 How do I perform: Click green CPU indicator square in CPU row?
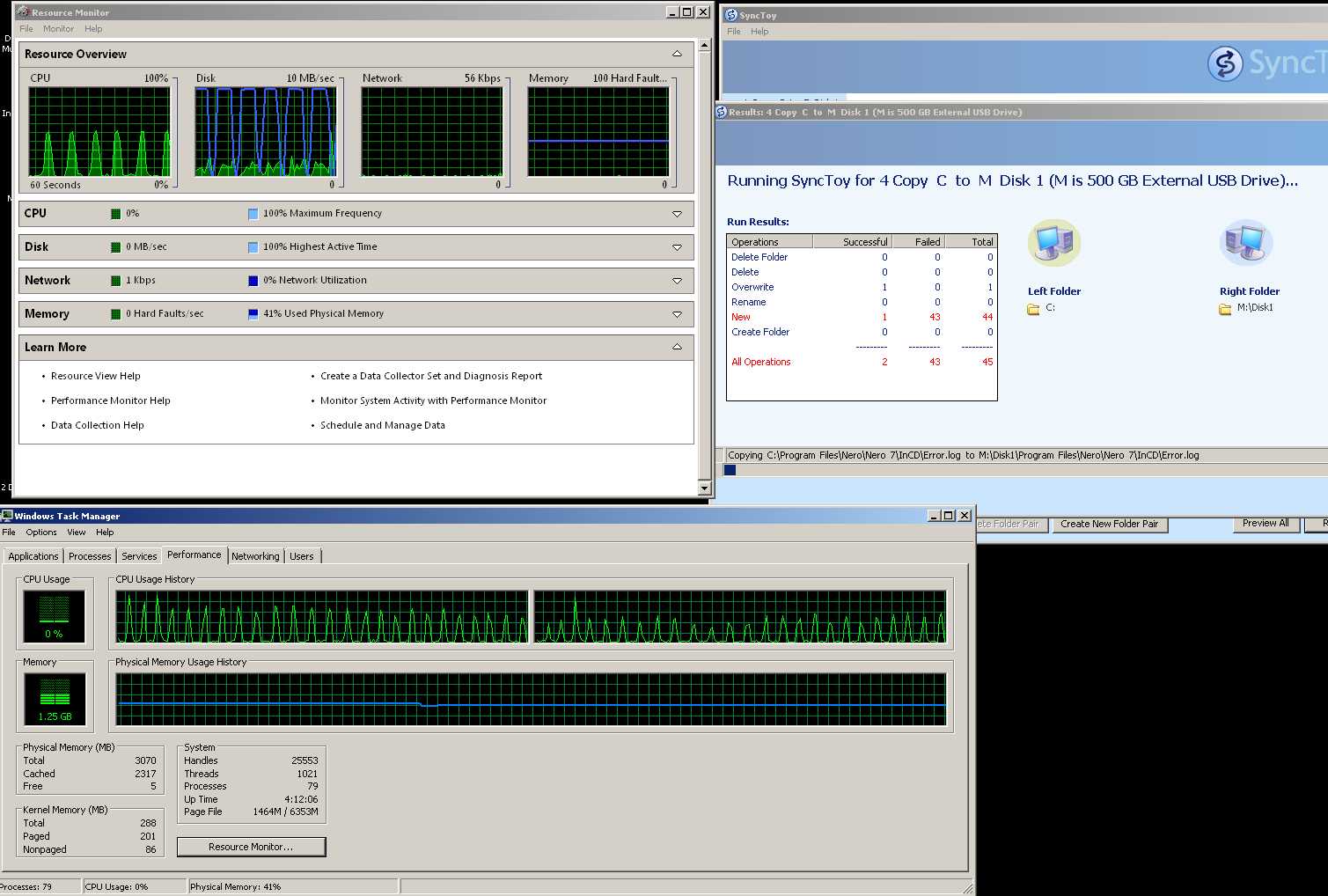tap(116, 214)
